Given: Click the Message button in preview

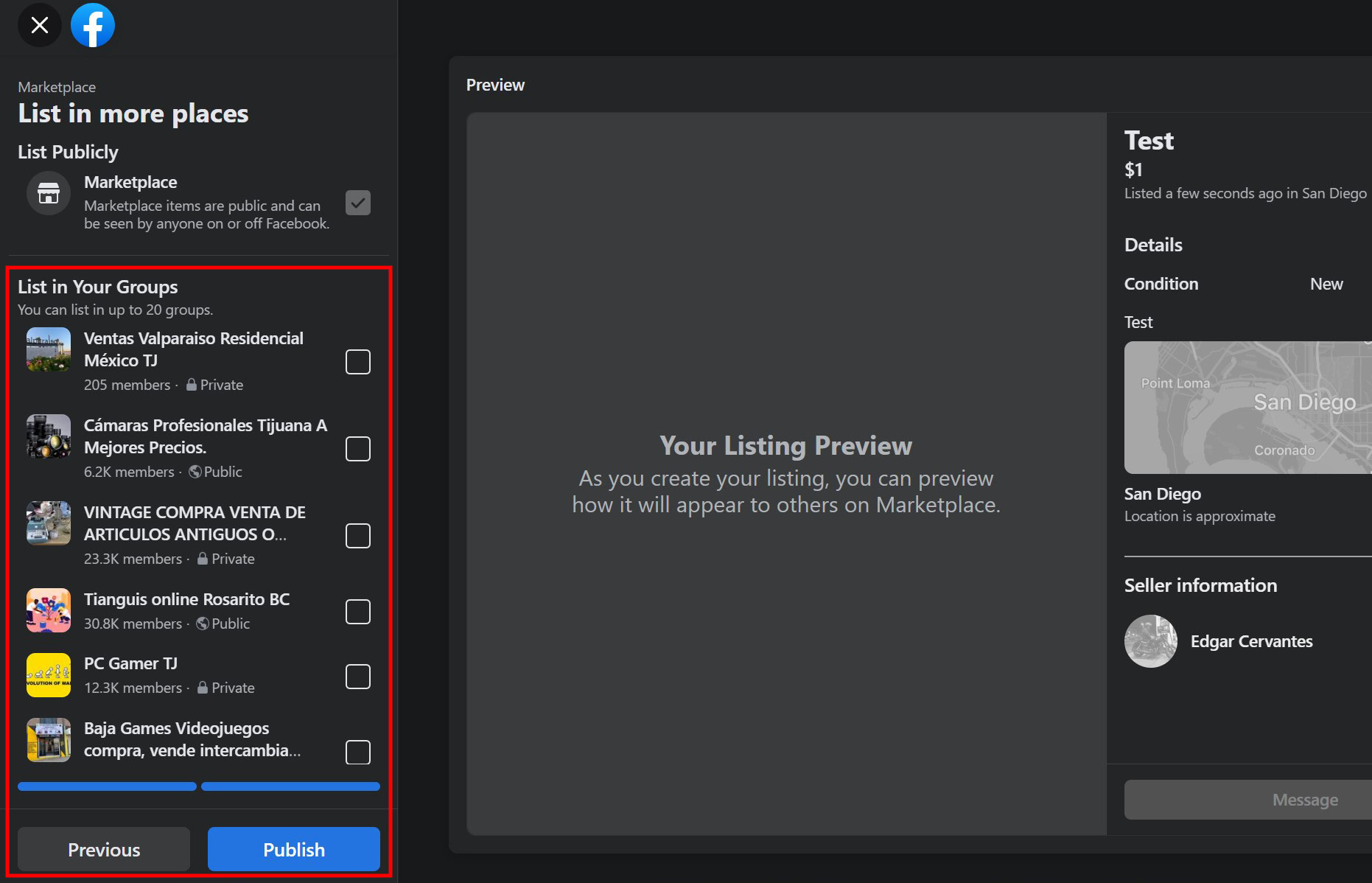Looking at the screenshot, I should (1248, 800).
